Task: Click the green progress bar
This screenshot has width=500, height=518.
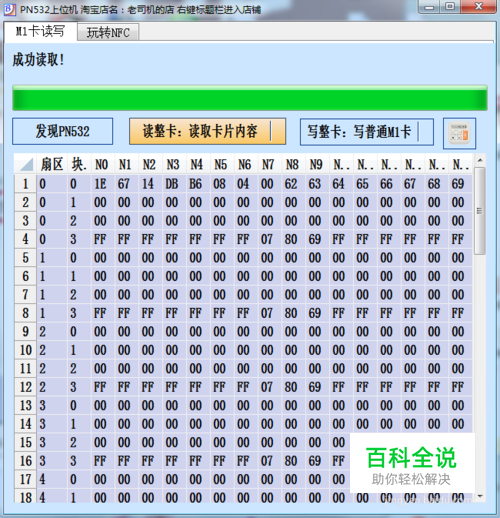Action: (x=250, y=98)
